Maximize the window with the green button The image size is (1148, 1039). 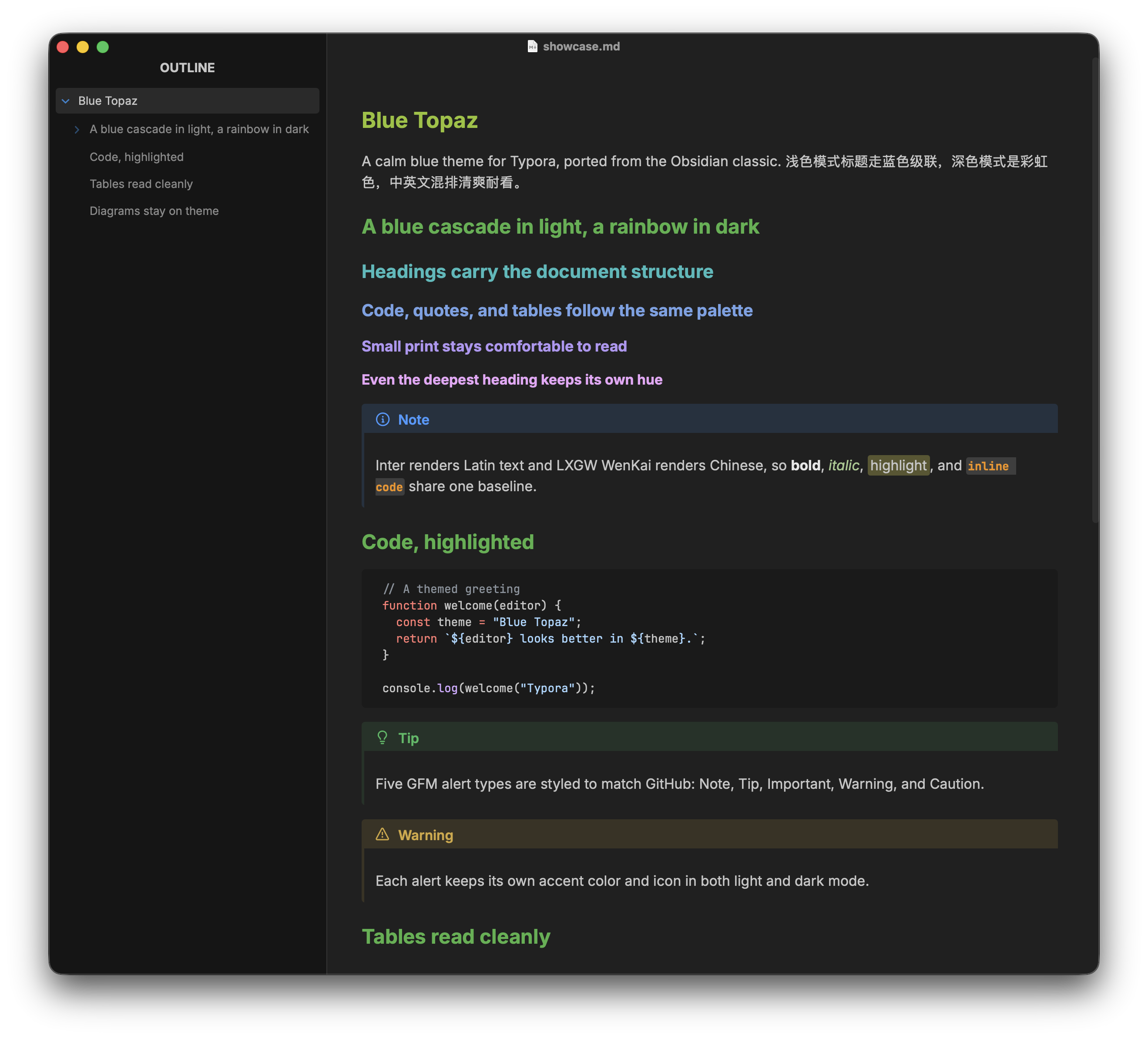click(103, 47)
